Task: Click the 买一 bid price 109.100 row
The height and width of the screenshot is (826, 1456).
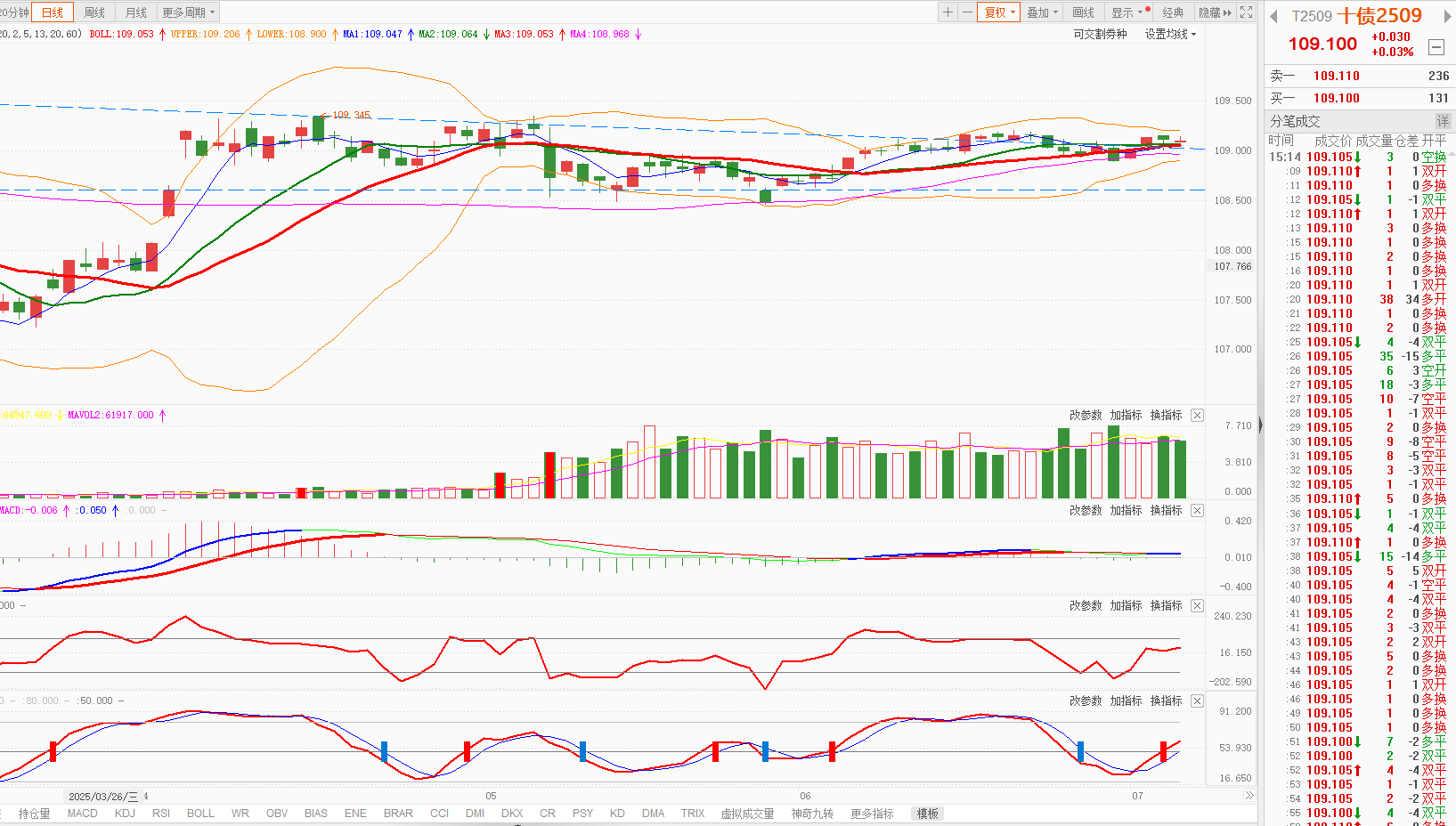Action: pyautogui.click(x=1359, y=98)
